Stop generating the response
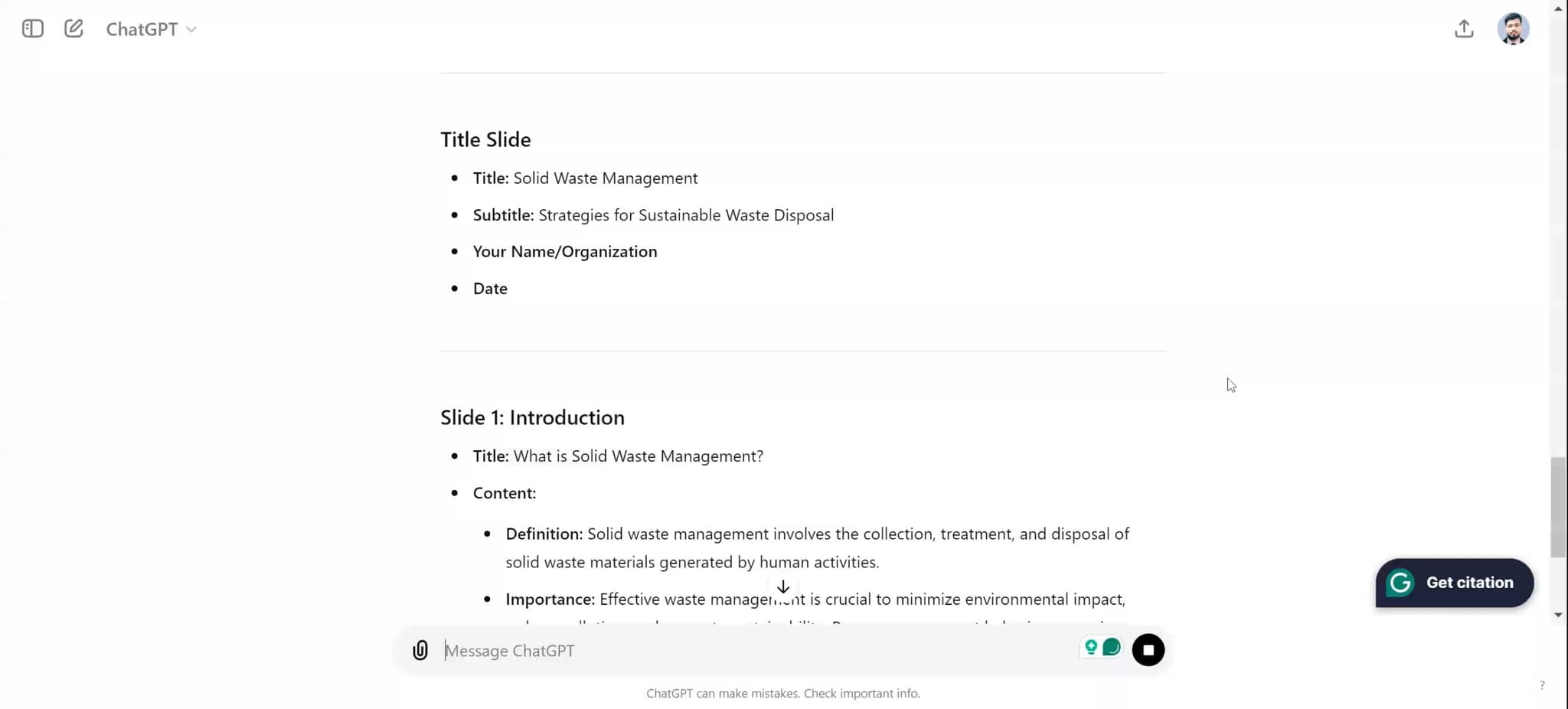1568x709 pixels. pos(1148,650)
